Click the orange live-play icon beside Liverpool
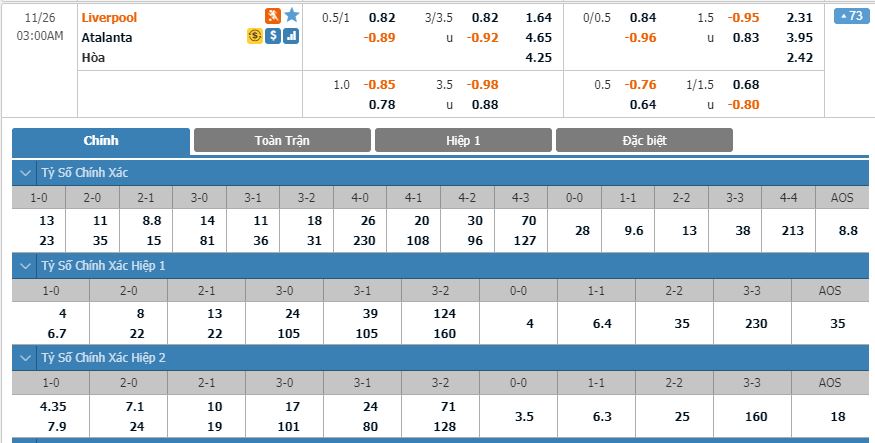 click(x=272, y=16)
